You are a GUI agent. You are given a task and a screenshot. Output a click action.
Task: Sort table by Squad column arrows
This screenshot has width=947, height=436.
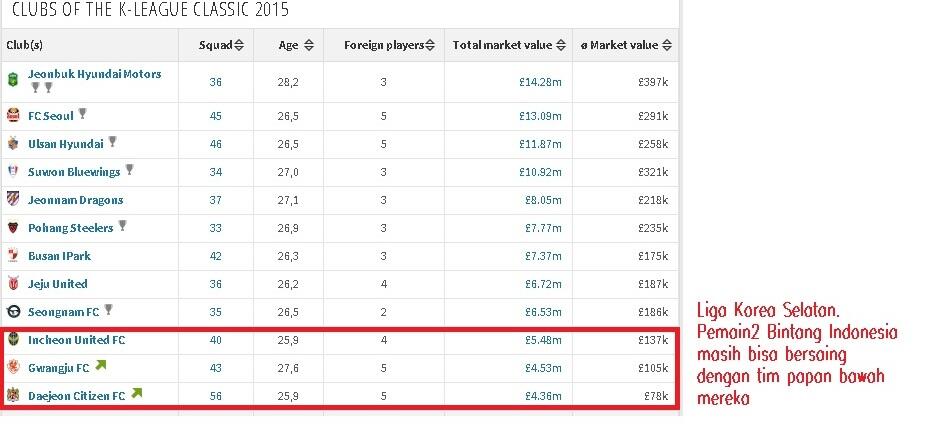(239, 45)
